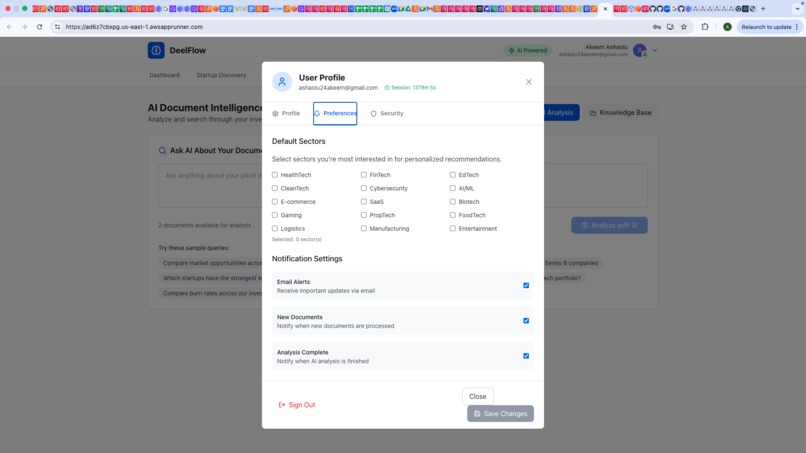
Task: Check the AI/ML sector
Action: point(452,188)
